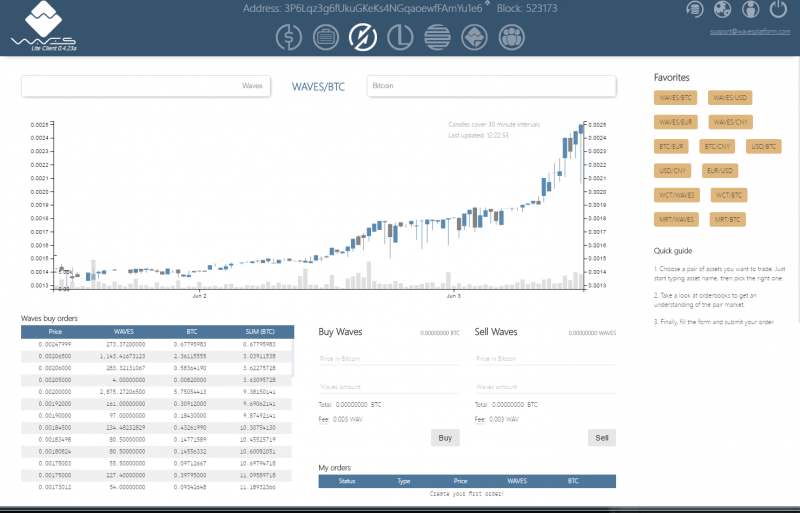
Task: Select buy order priced 0.00206000
Action: (x=157, y=368)
